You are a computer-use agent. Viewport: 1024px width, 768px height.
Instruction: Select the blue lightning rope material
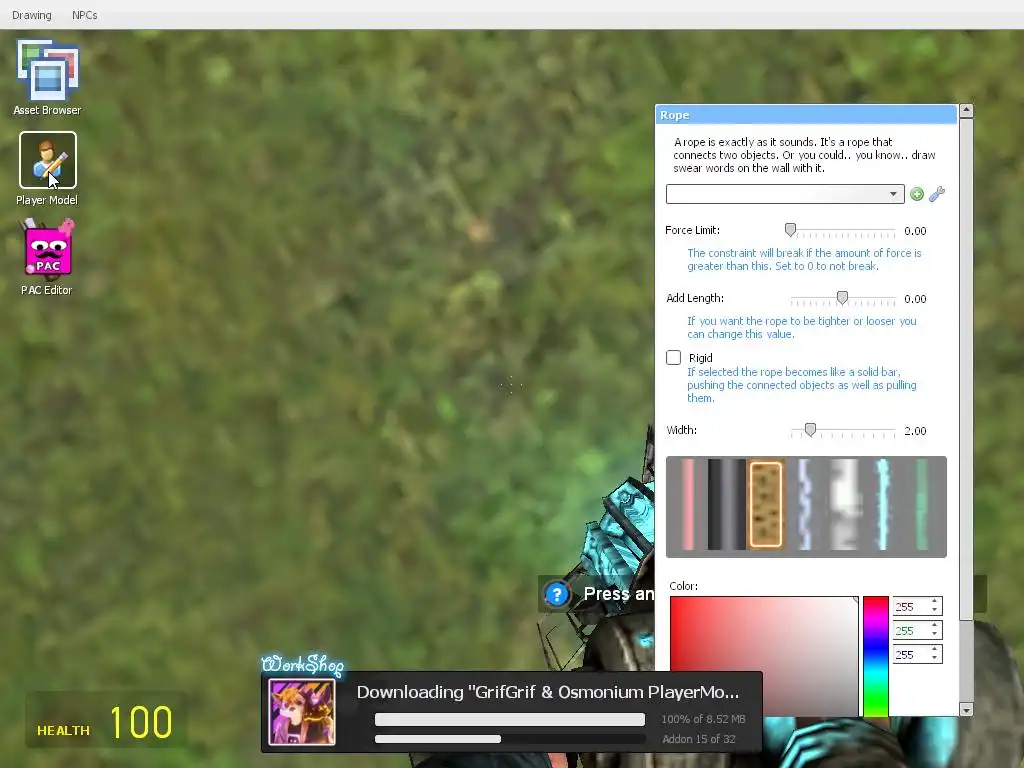[805, 504]
